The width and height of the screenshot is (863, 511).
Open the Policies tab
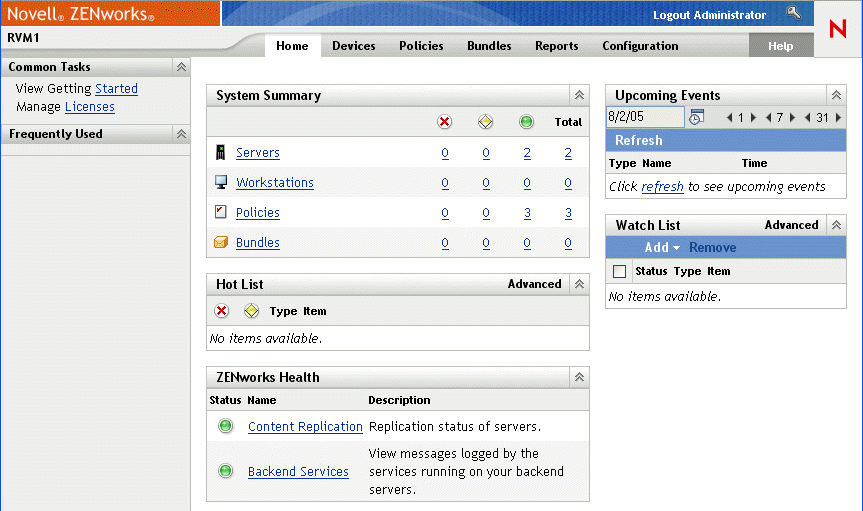tap(421, 46)
